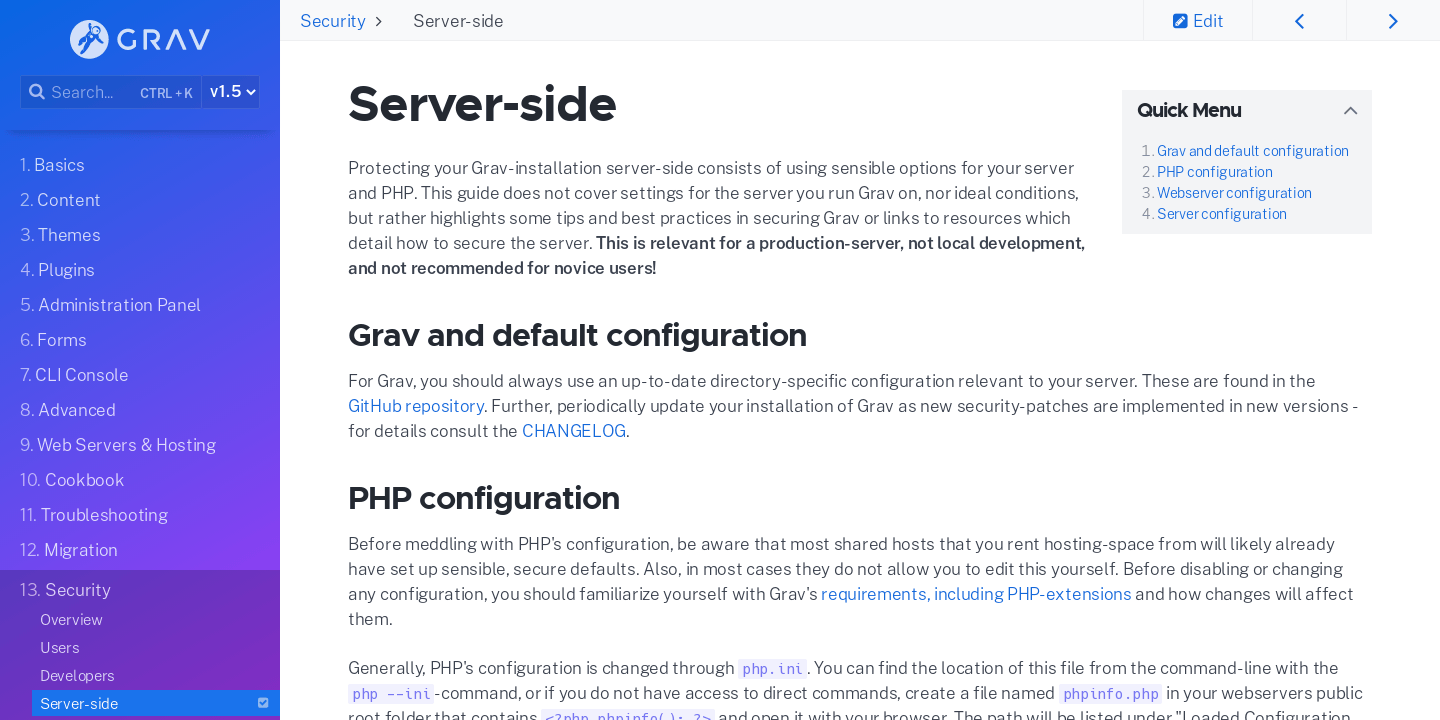This screenshot has width=1440, height=720.
Task: Select the Overview page
Action: coord(71,619)
